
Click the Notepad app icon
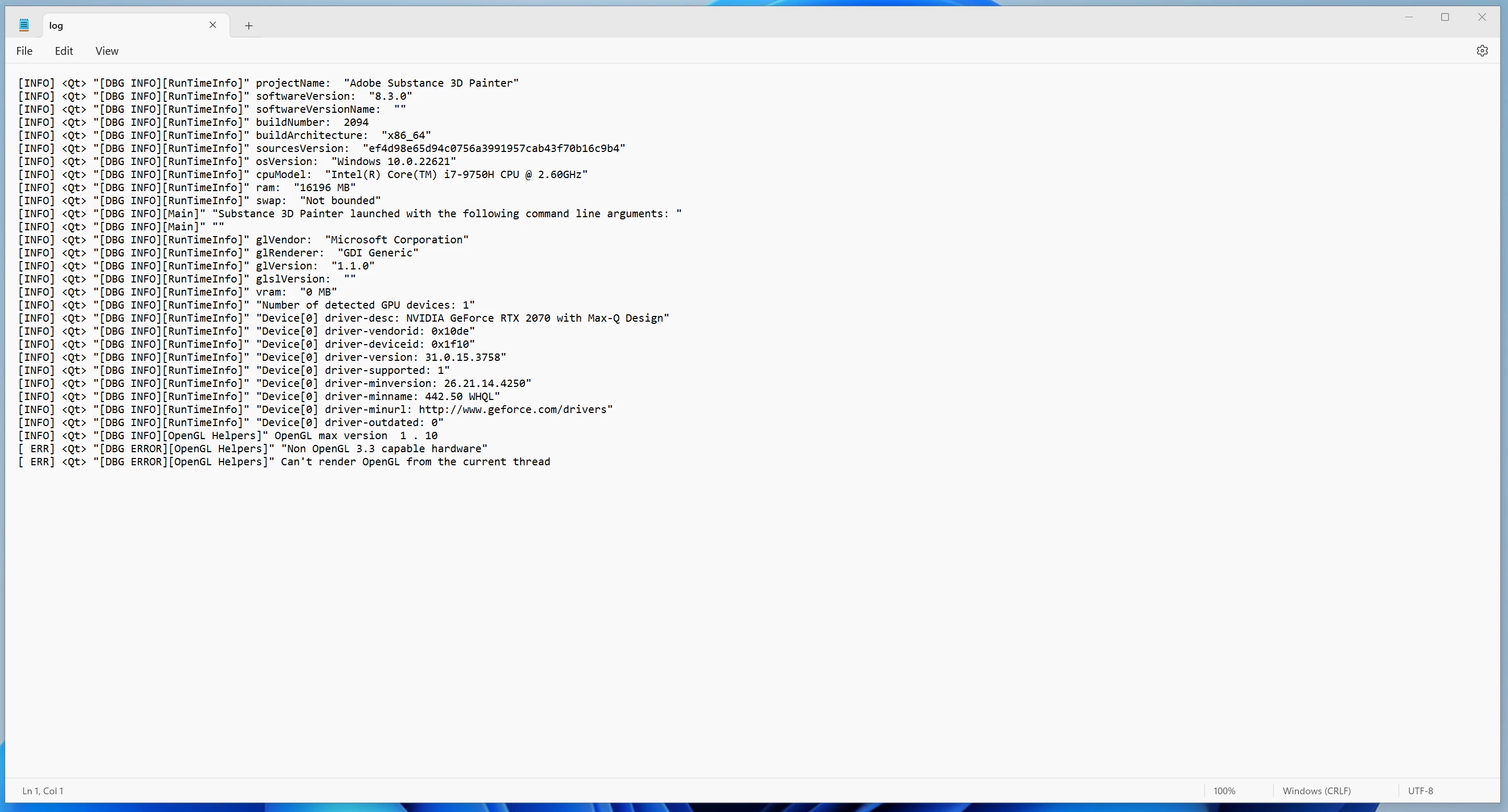24,25
